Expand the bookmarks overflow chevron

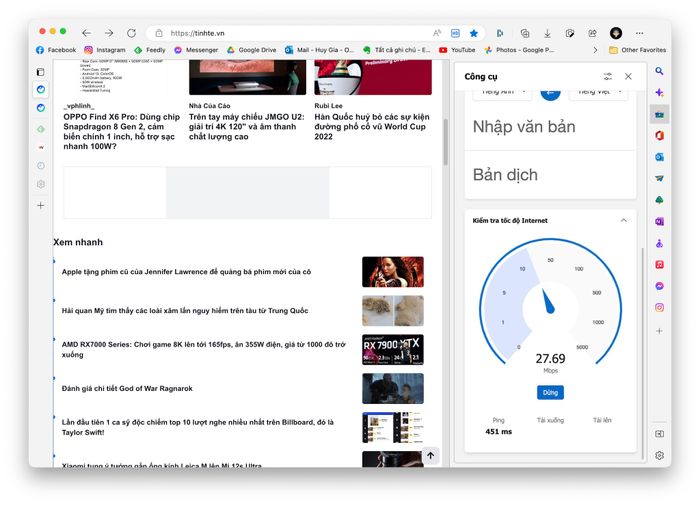596,49
